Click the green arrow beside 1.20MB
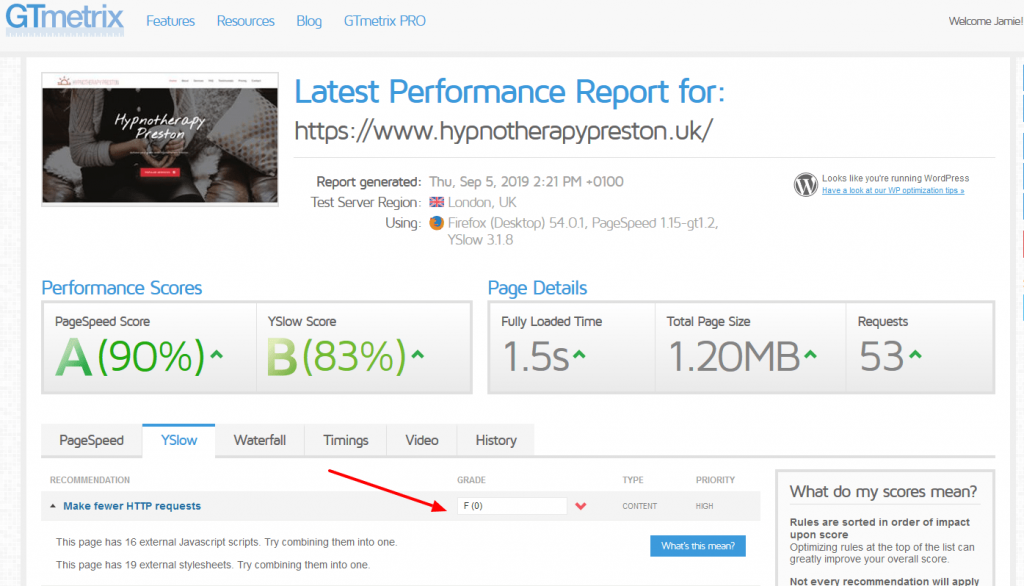This screenshot has height=586, width=1024. (810, 355)
